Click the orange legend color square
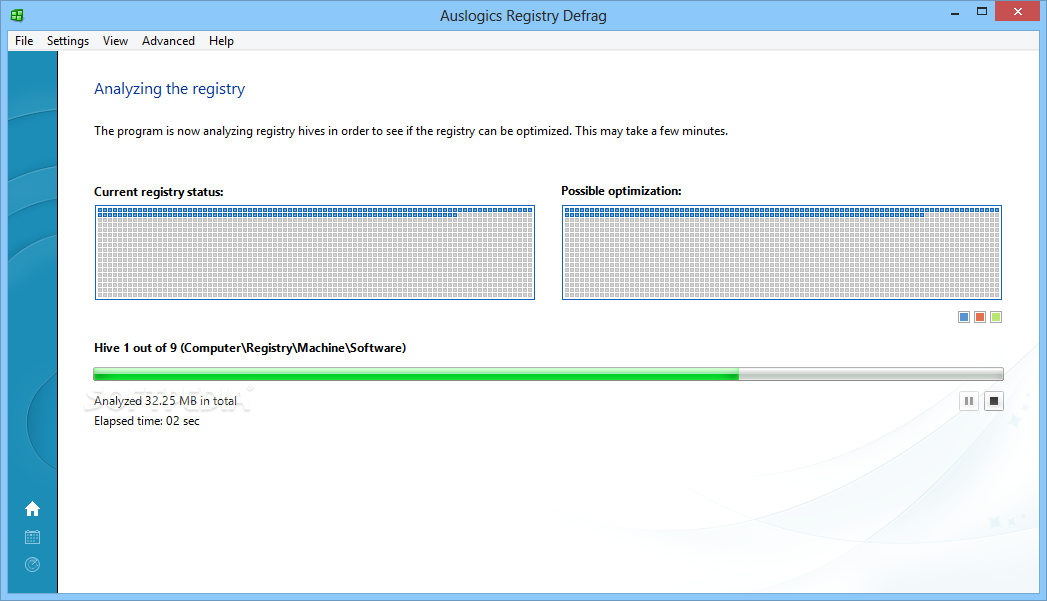The image size is (1047, 601). point(980,317)
